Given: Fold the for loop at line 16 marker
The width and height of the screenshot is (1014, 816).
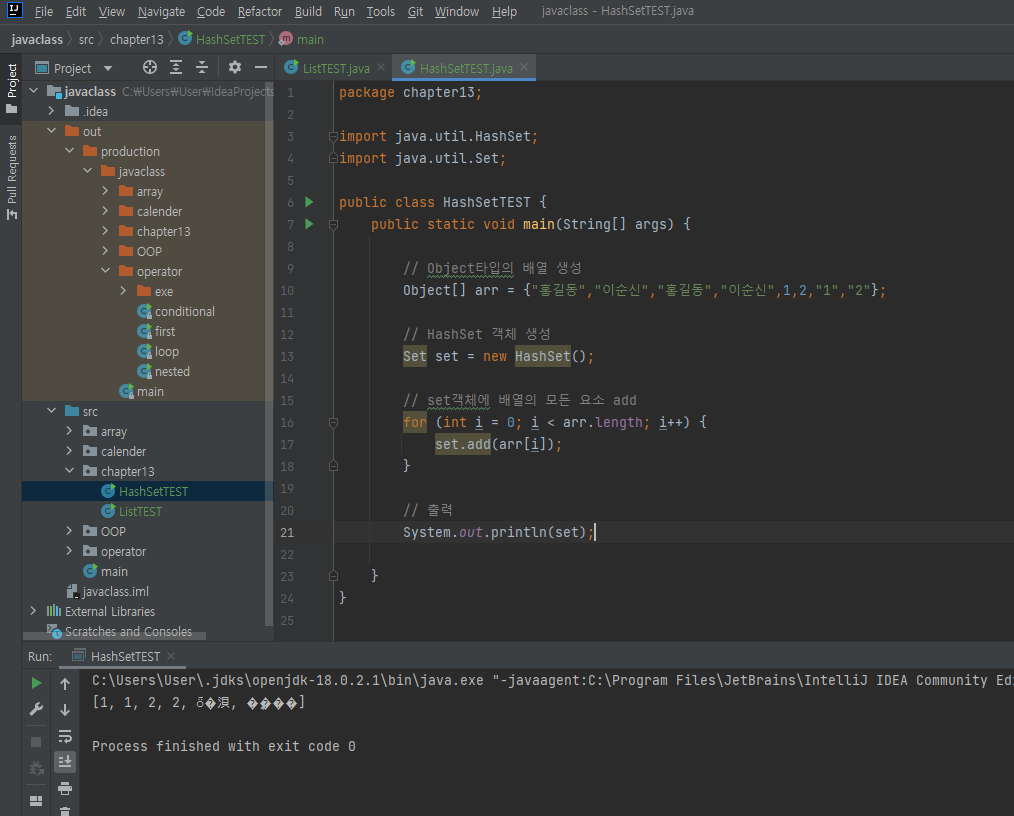Looking at the screenshot, I should [x=334, y=422].
